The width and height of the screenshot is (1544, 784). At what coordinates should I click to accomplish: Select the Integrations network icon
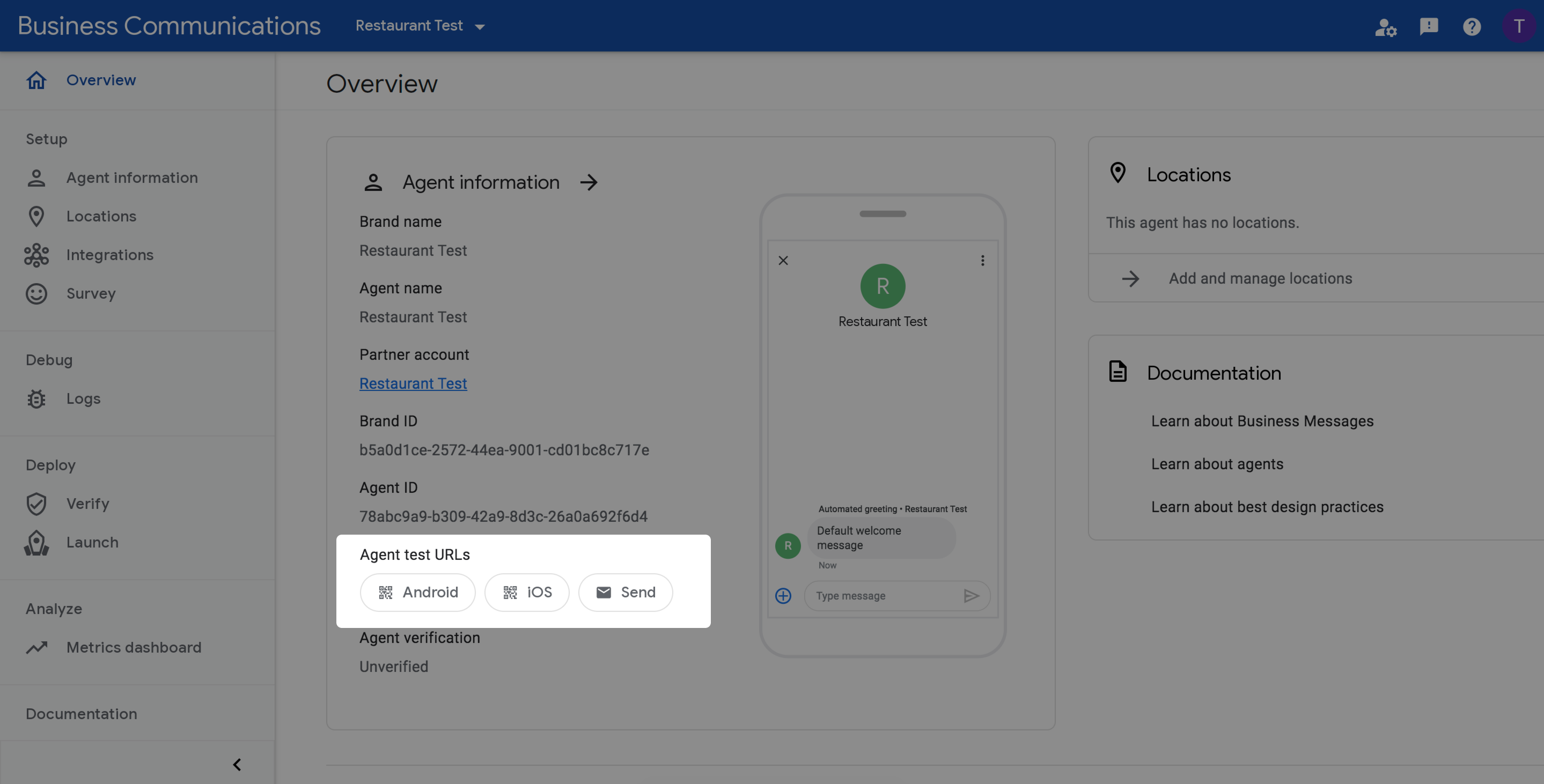point(37,255)
